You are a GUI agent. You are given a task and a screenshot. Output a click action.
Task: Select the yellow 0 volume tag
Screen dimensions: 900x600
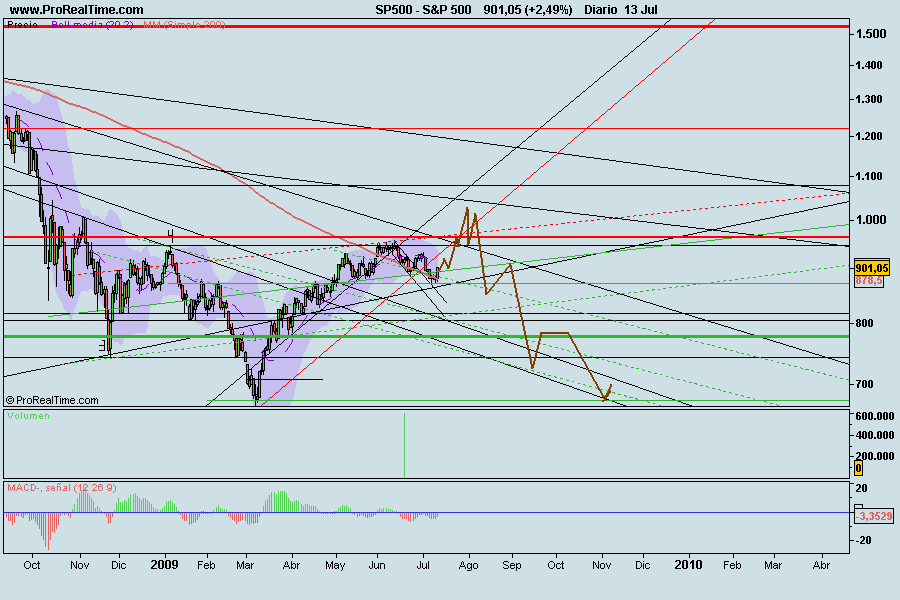coord(859,468)
